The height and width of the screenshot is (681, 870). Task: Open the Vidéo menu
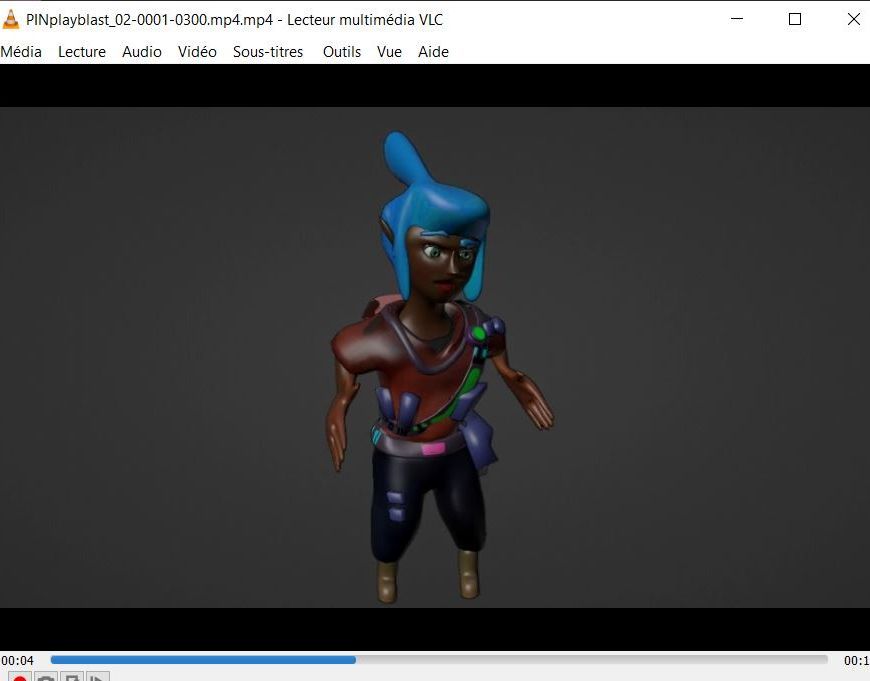(x=197, y=52)
